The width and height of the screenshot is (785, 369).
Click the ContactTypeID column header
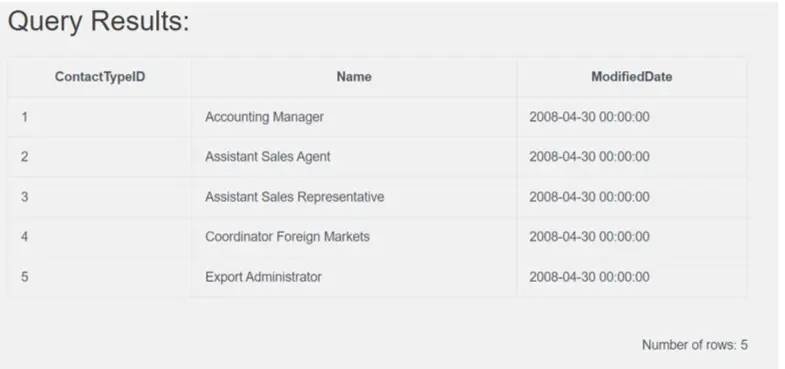(x=100, y=77)
